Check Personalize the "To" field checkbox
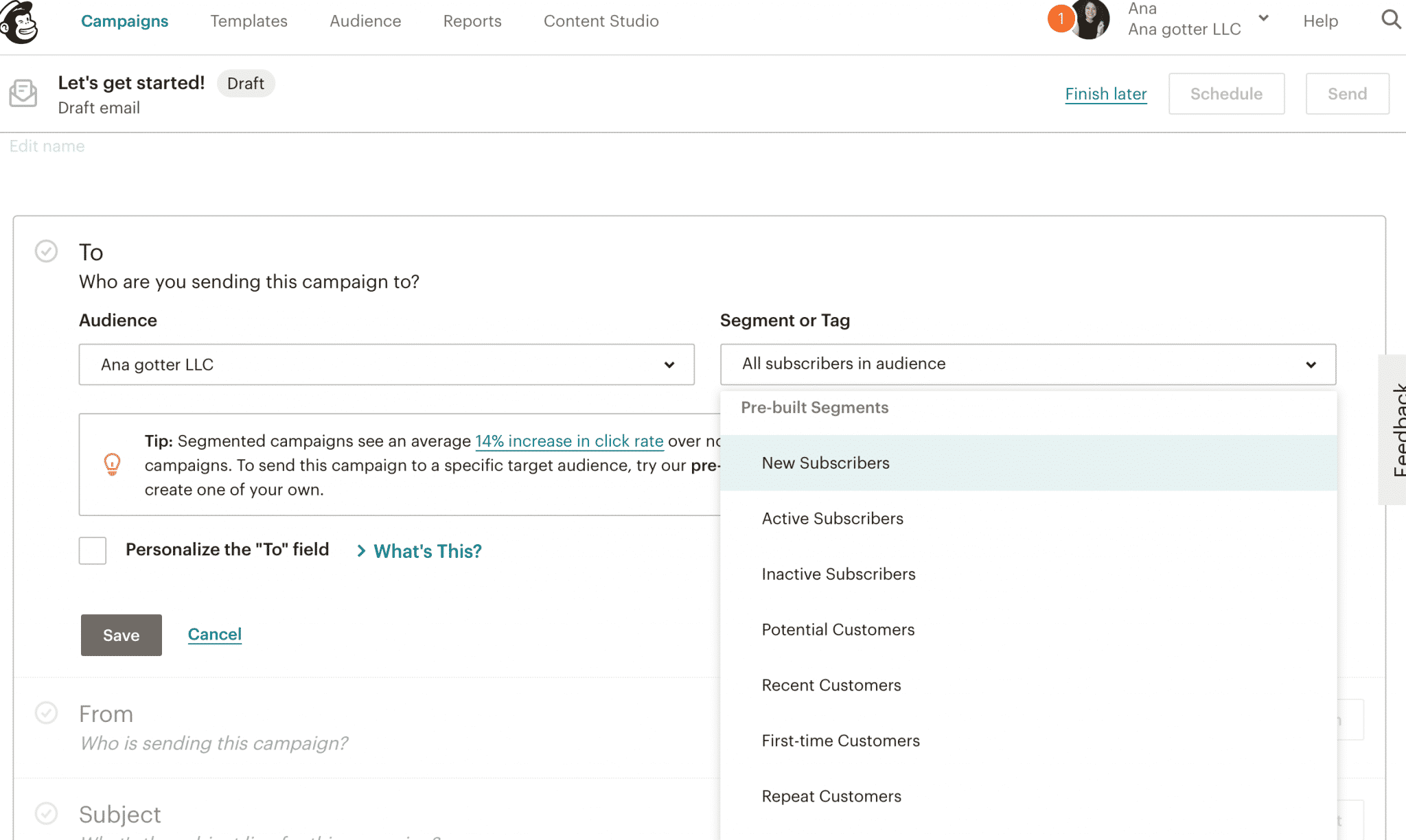The height and width of the screenshot is (840, 1406). 93,550
